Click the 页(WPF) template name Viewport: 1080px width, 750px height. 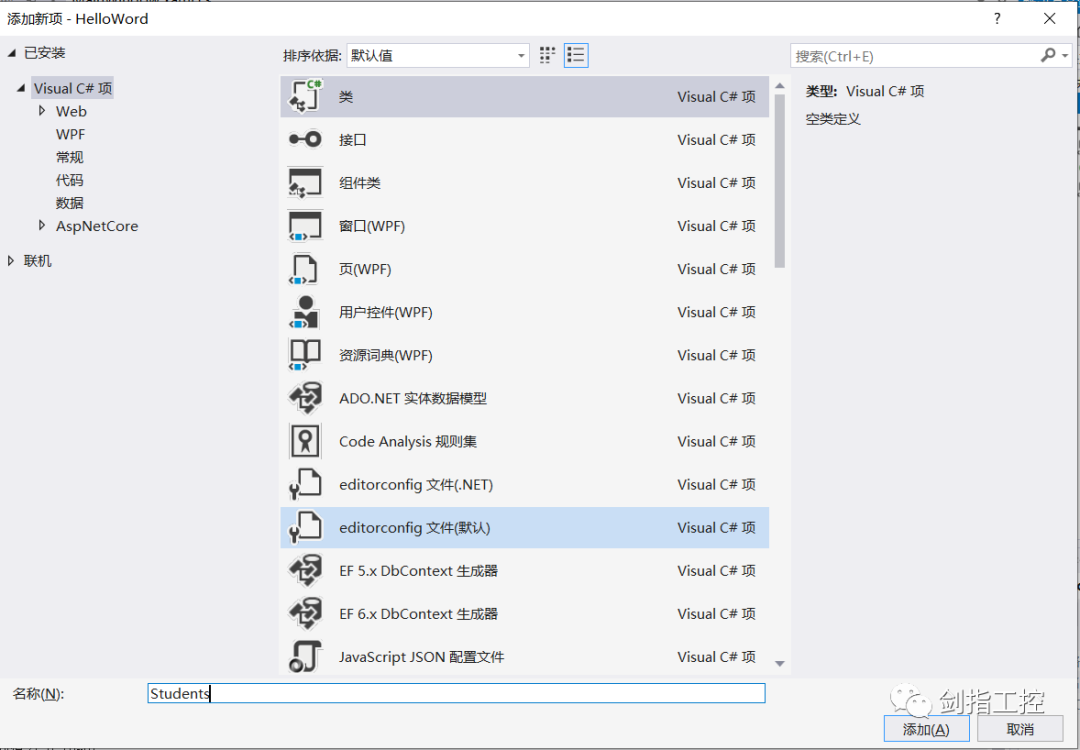tap(365, 269)
